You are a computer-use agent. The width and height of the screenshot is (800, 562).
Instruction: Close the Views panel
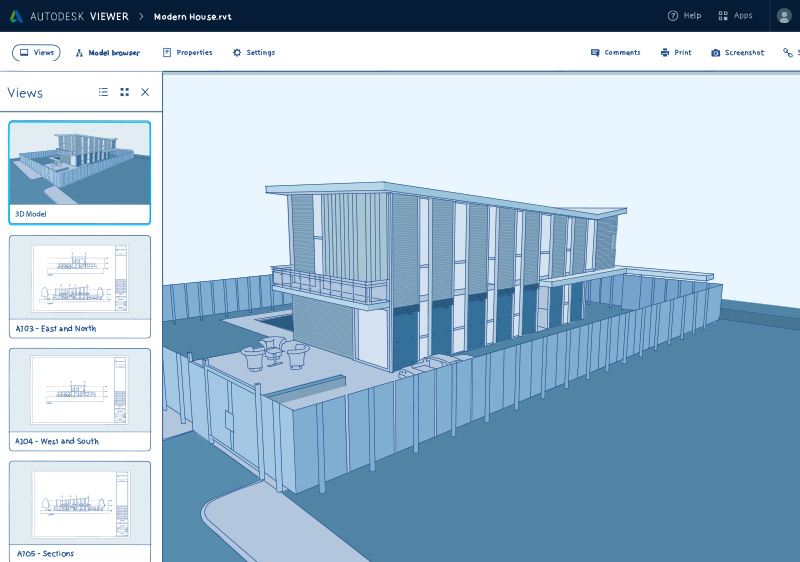click(145, 92)
